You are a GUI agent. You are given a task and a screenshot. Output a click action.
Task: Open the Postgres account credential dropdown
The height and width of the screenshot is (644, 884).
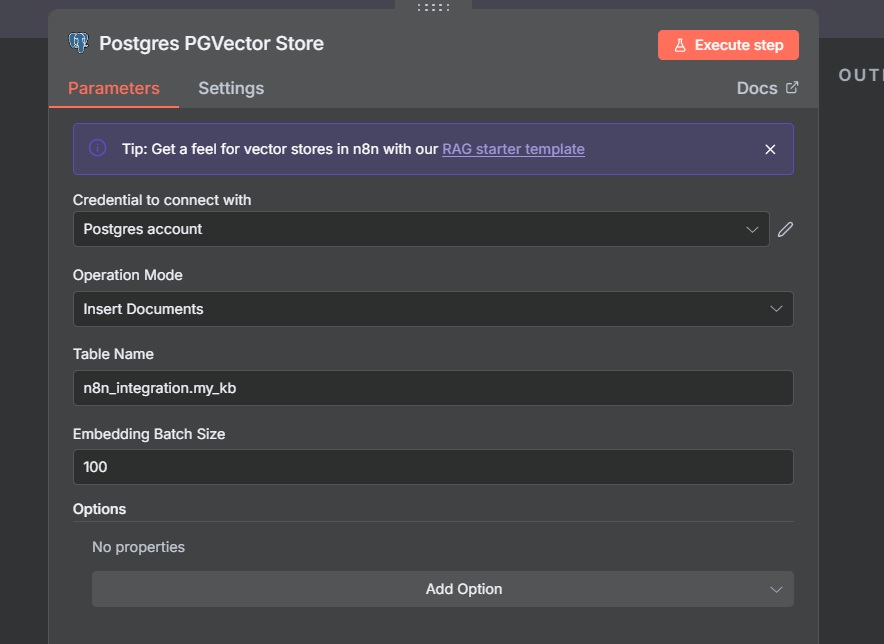coord(421,229)
